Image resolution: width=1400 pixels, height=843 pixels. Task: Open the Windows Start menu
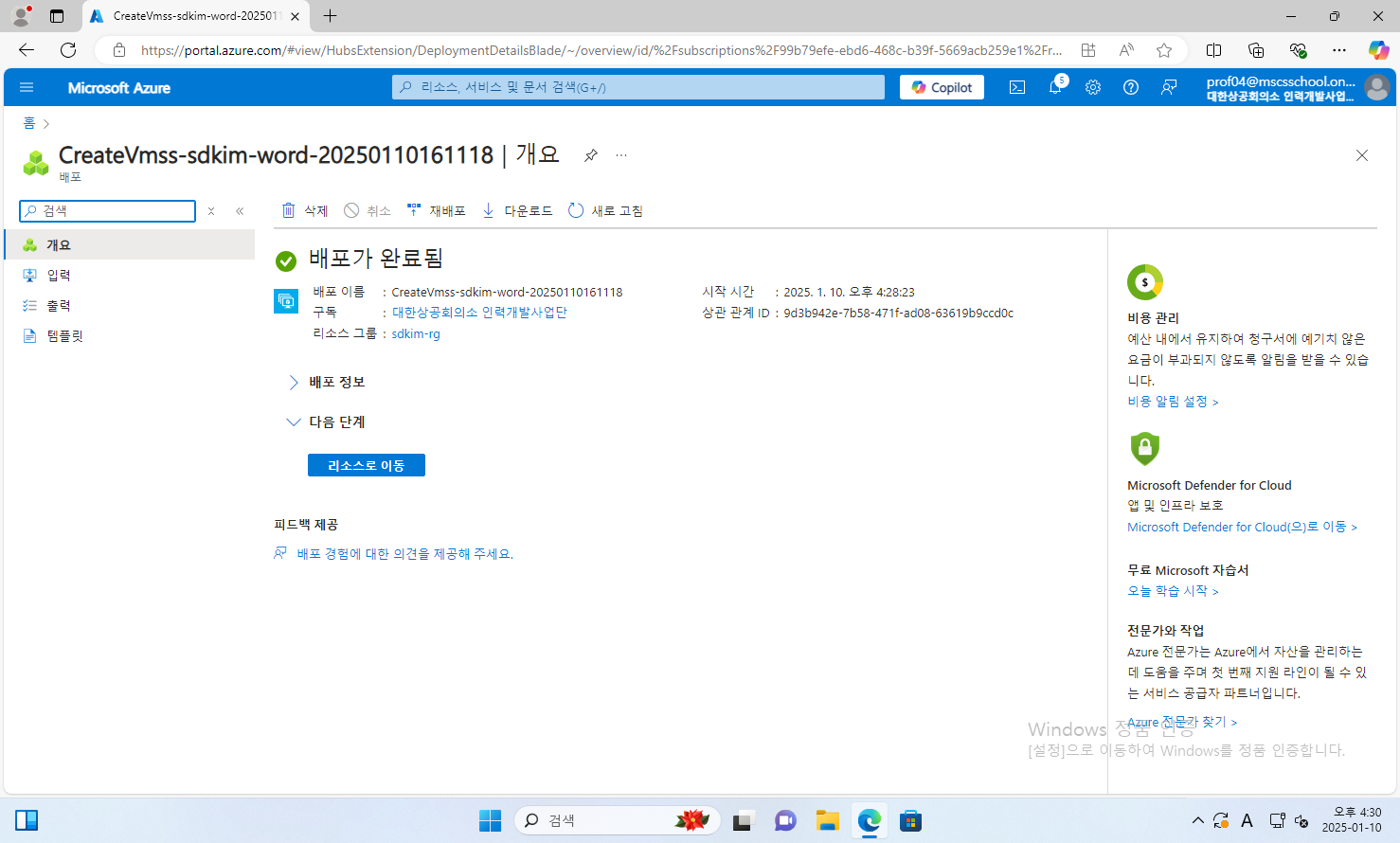(x=490, y=820)
